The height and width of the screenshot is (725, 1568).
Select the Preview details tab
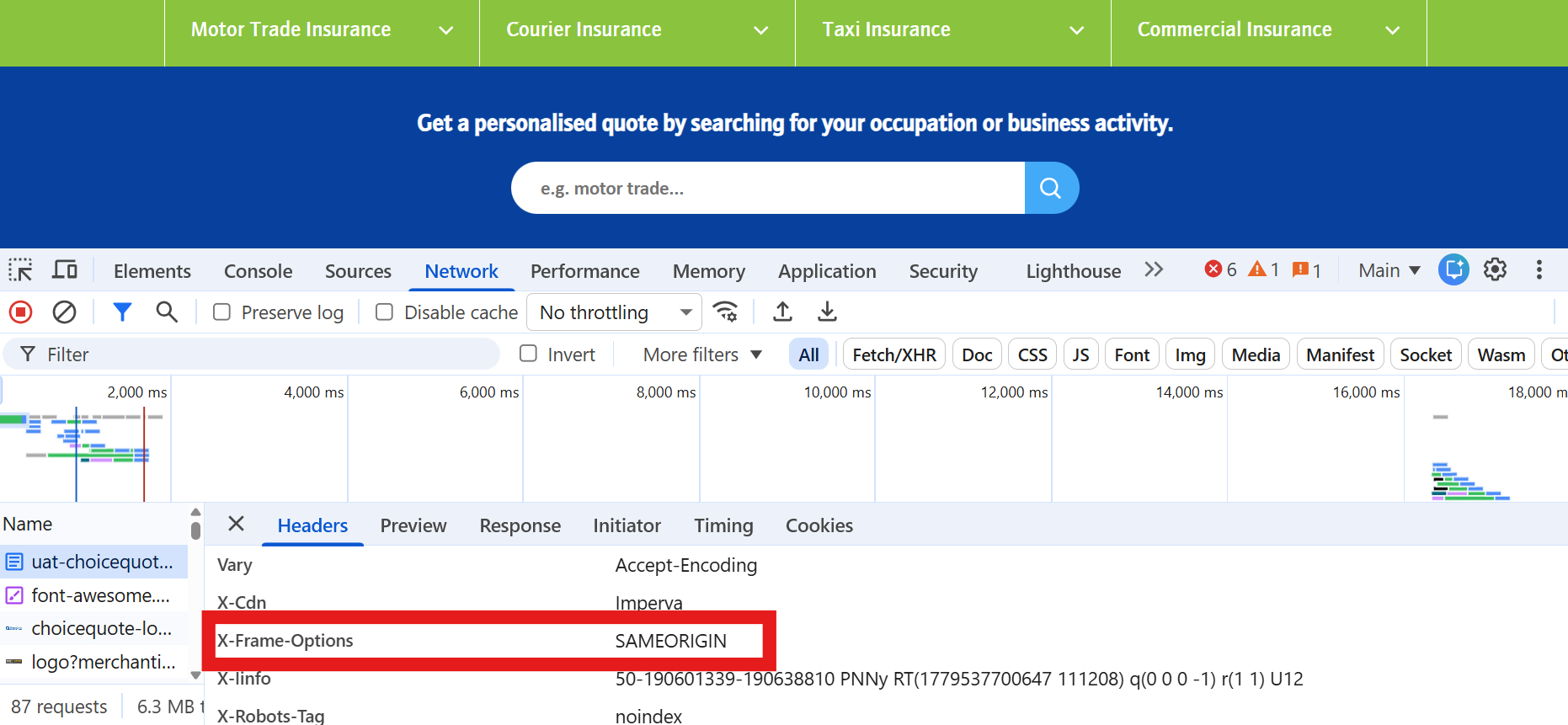pyautogui.click(x=413, y=525)
